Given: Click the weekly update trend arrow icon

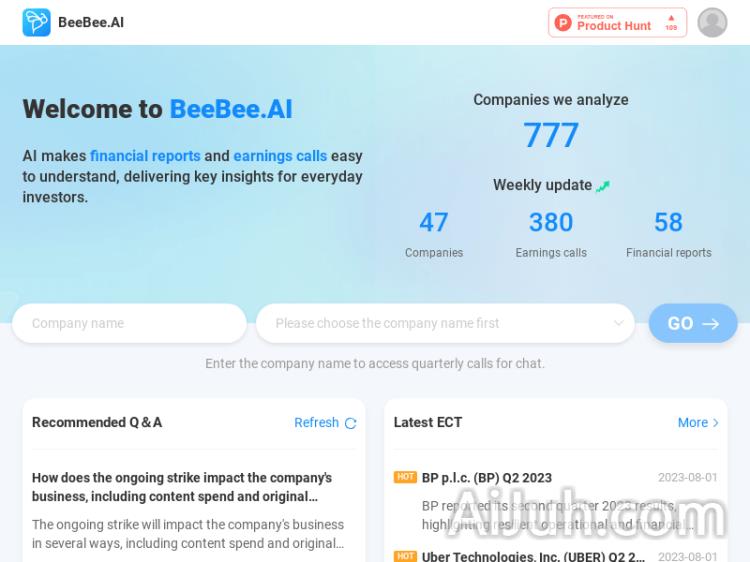Looking at the screenshot, I should (x=603, y=186).
